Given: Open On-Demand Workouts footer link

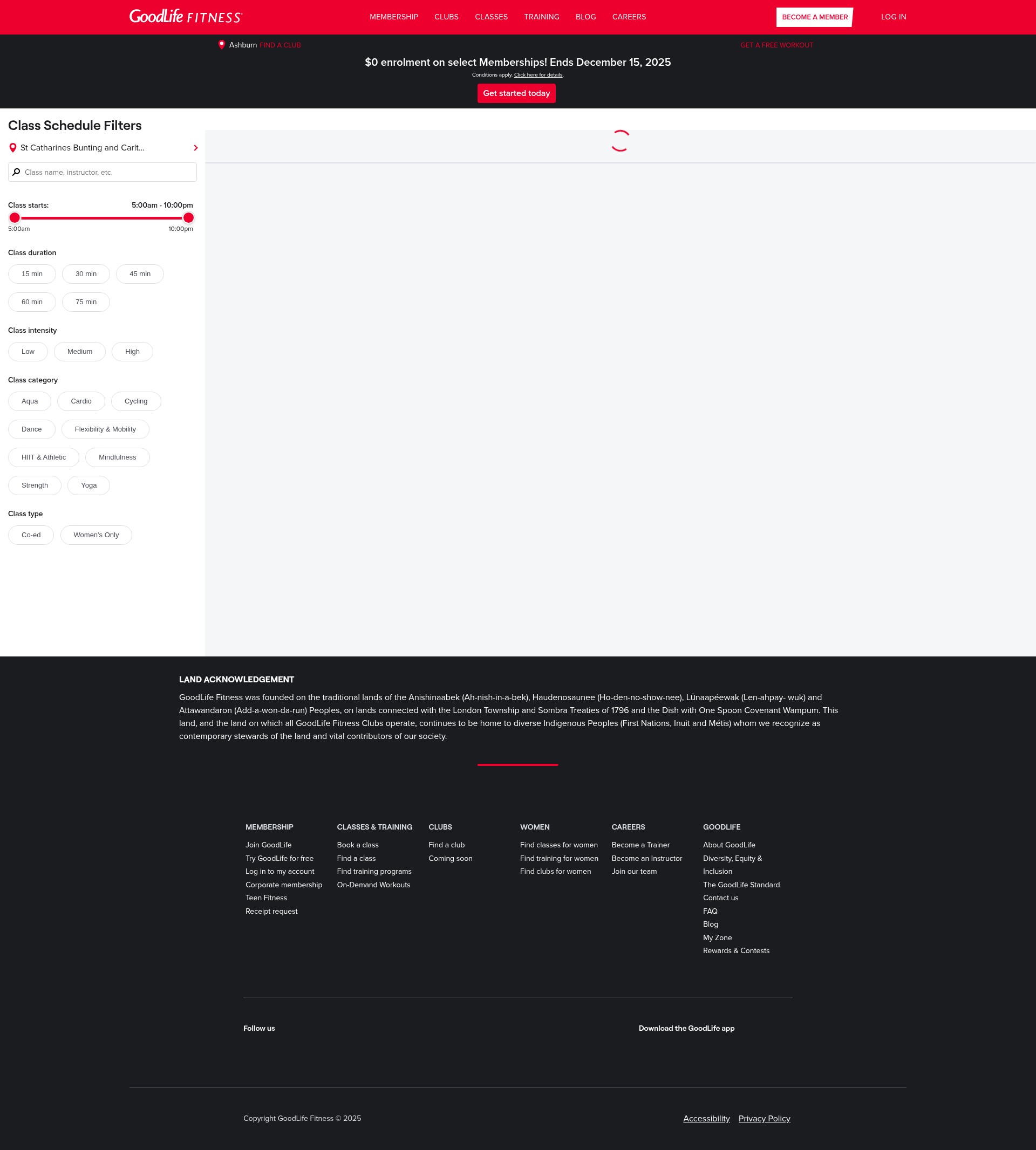Looking at the screenshot, I should [x=373, y=885].
